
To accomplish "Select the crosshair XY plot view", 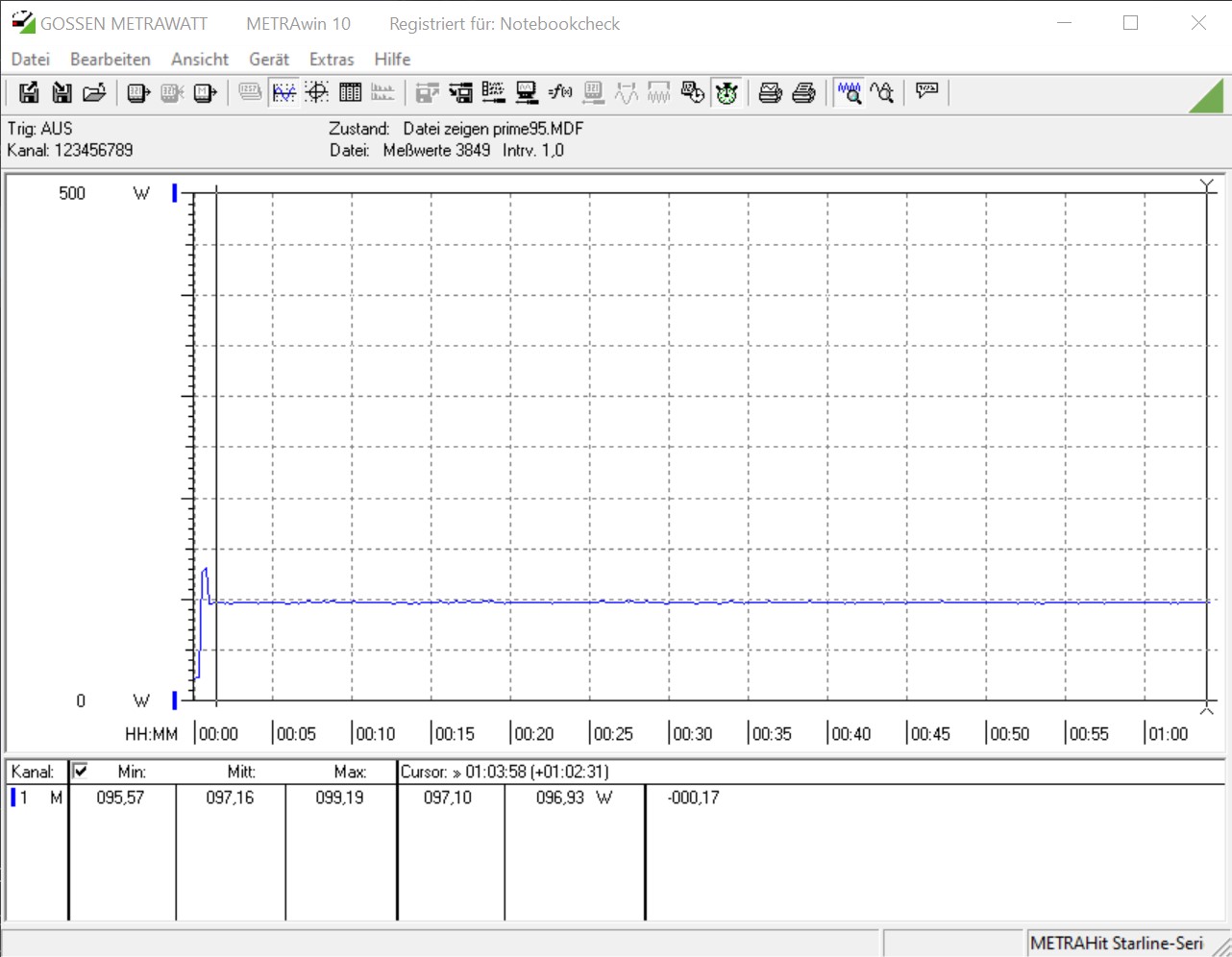I will click(317, 92).
